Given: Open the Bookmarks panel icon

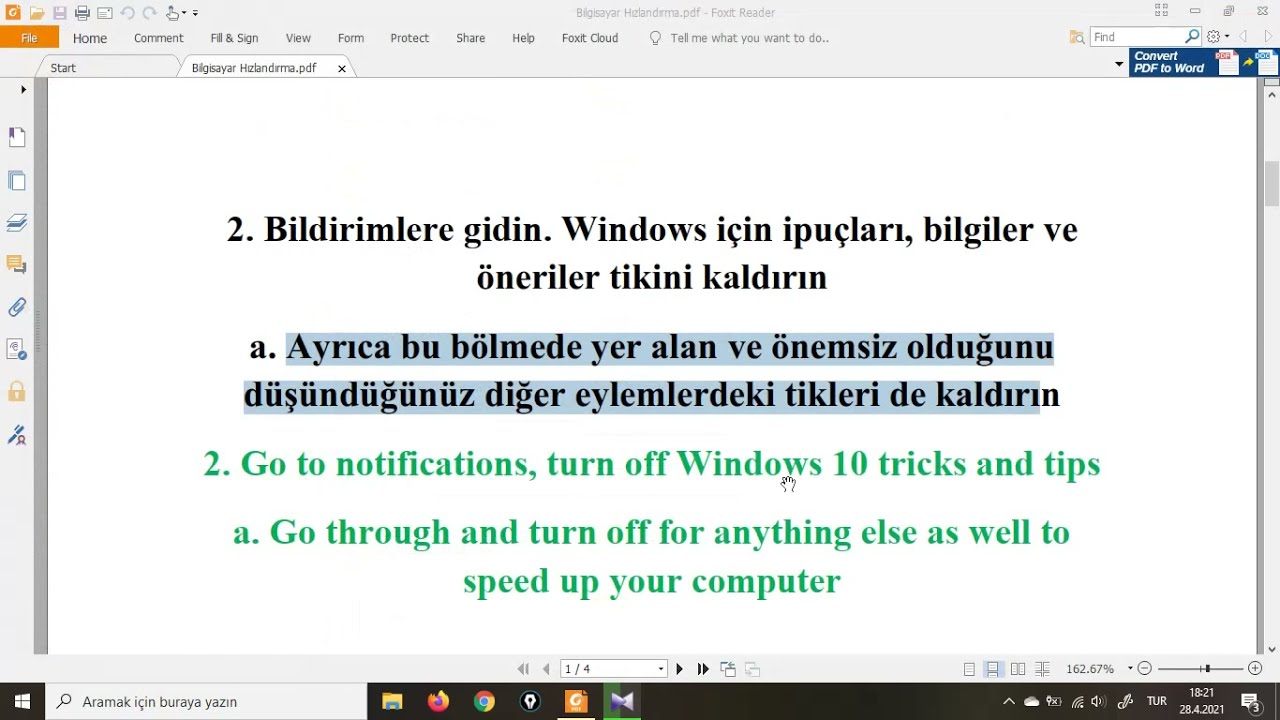Looking at the screenshot, I should point(17,137).
